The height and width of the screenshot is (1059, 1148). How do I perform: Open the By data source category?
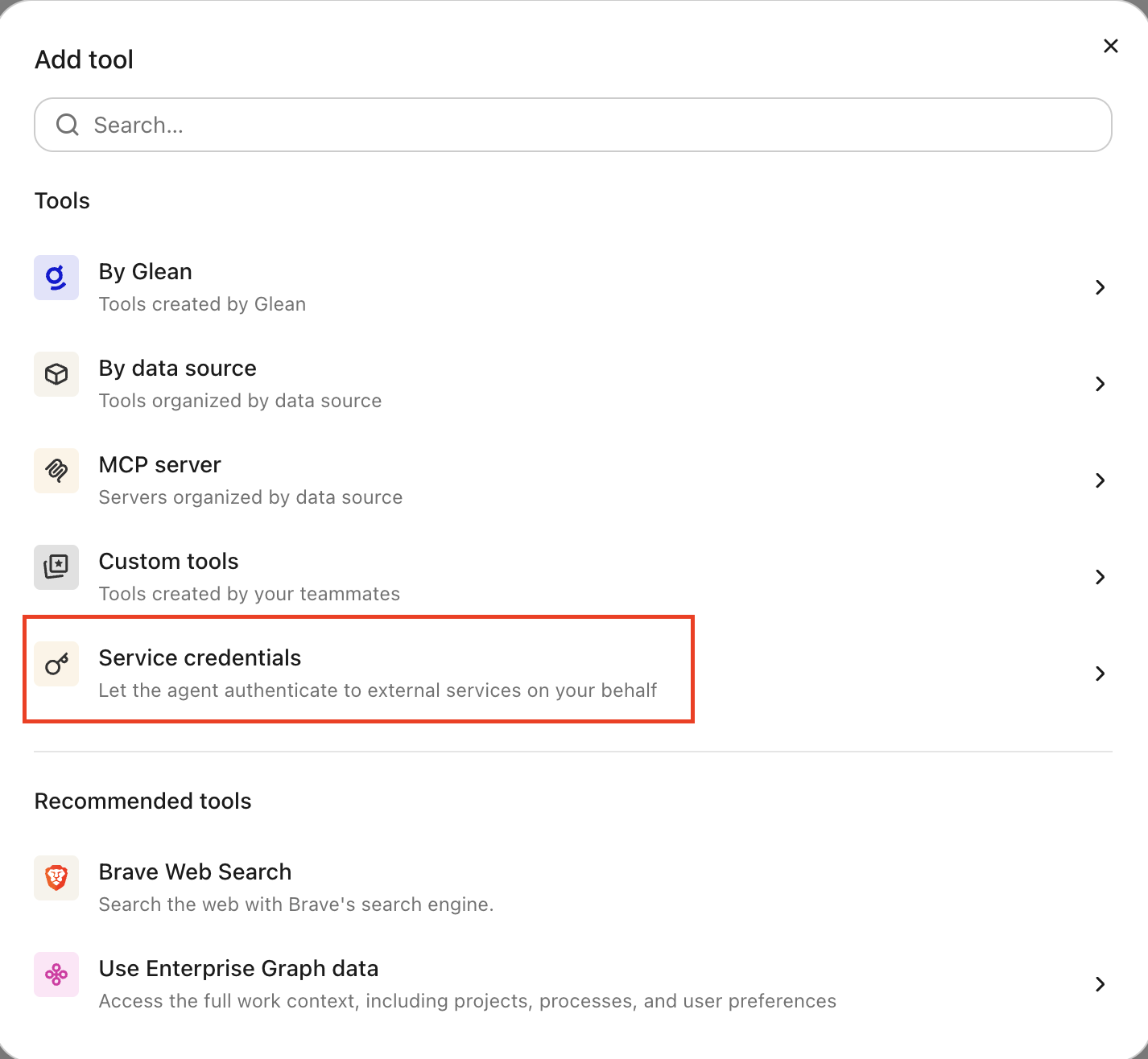click(x=573, y=384)
